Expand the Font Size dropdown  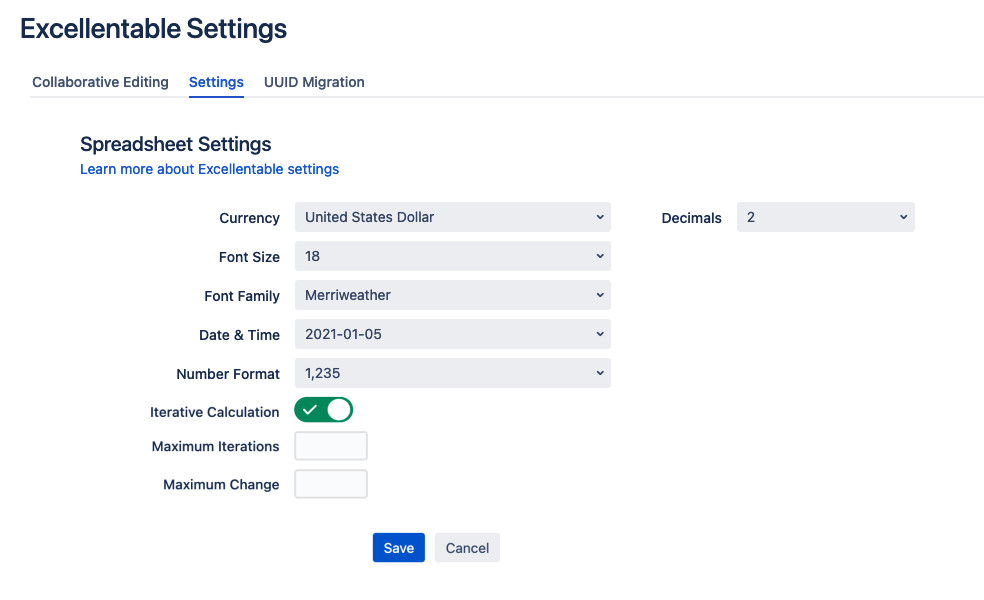(452, 256)
